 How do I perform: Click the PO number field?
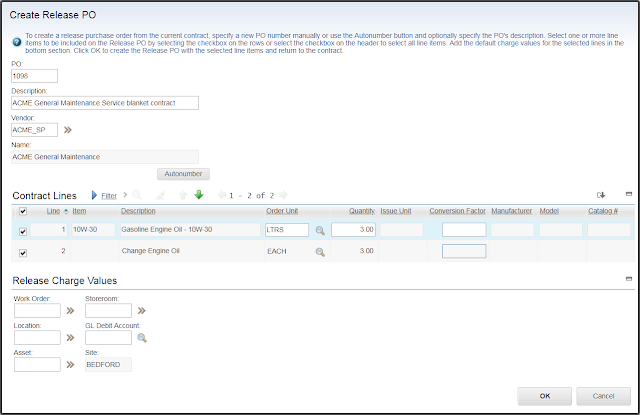(x=34, y=76)
